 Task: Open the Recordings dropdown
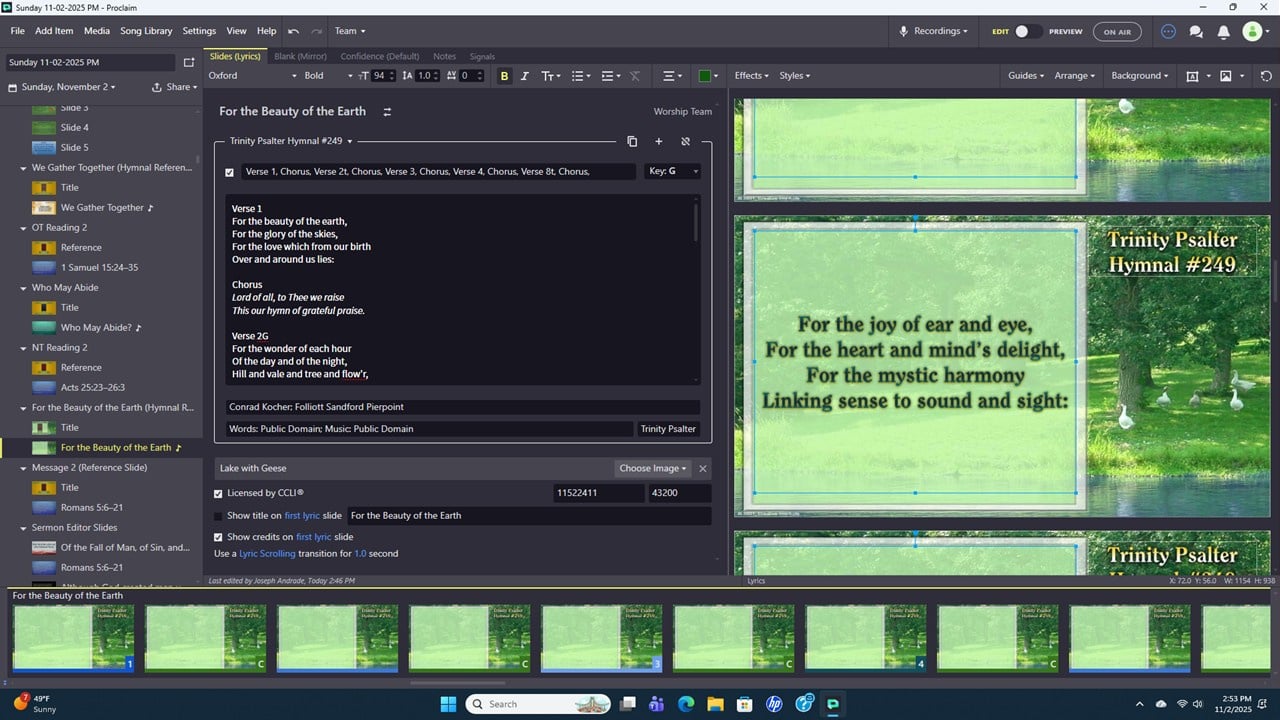[x=934, y=31]
